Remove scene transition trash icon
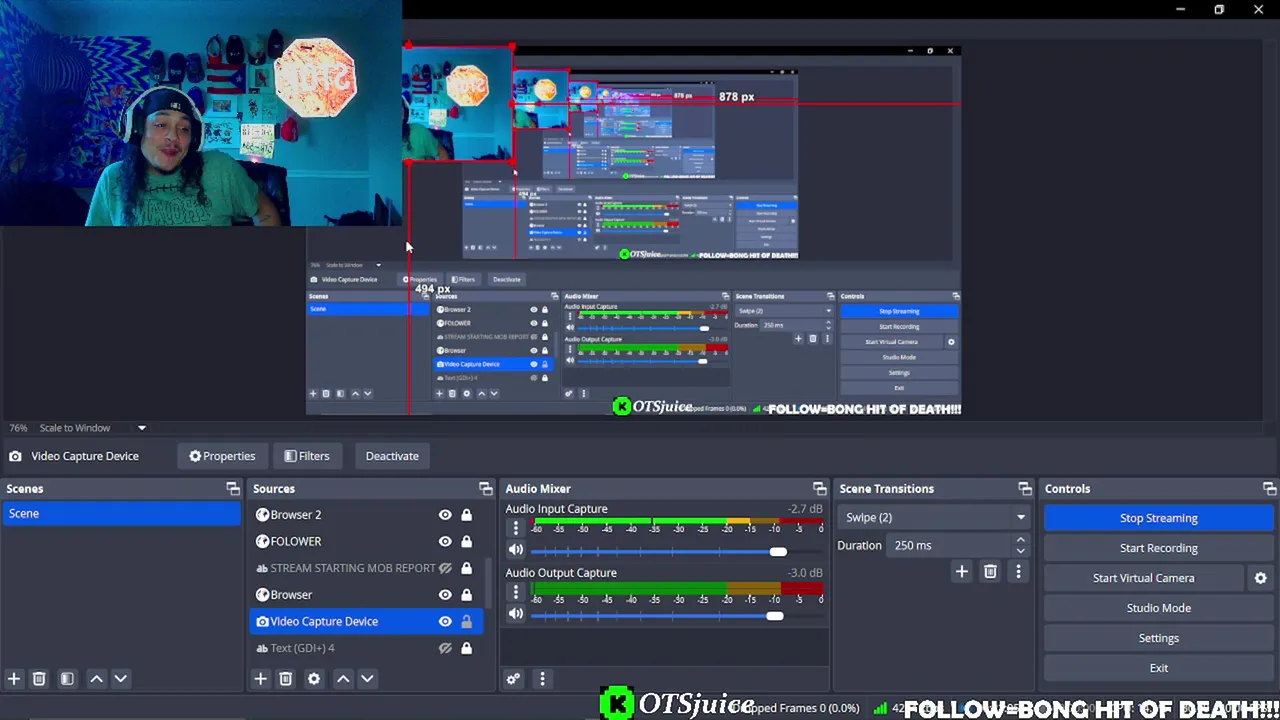This screenshot has width=1280, height=720. click(990, 571)
